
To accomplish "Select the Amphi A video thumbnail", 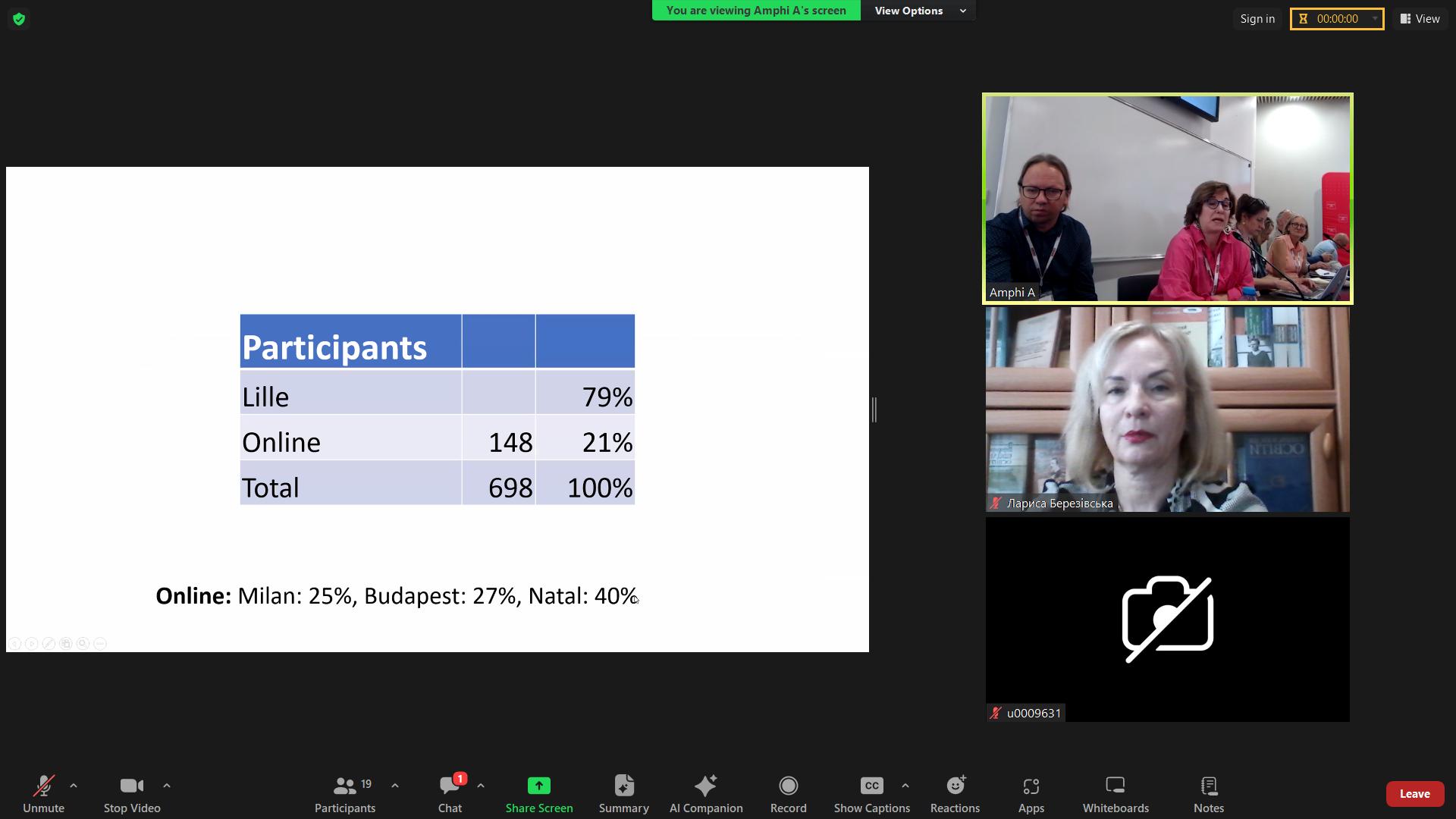I will click(1168, 199).
